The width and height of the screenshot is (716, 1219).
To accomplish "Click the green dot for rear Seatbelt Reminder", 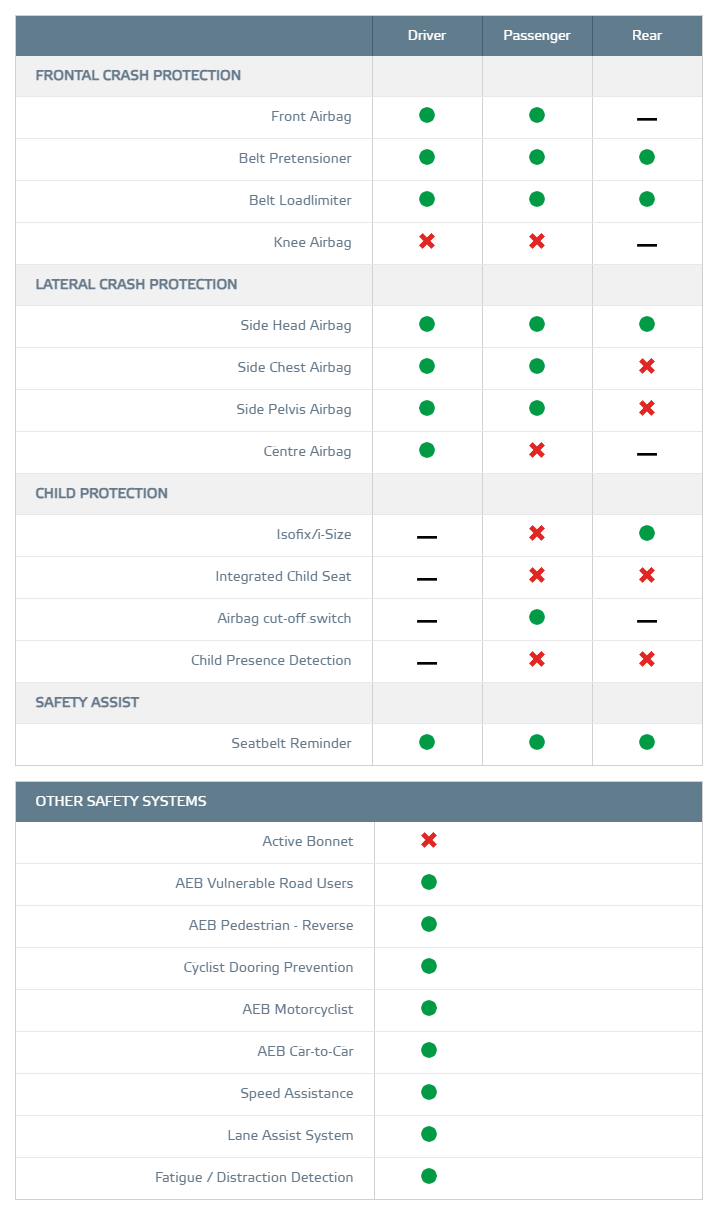I will coord(647,742).
